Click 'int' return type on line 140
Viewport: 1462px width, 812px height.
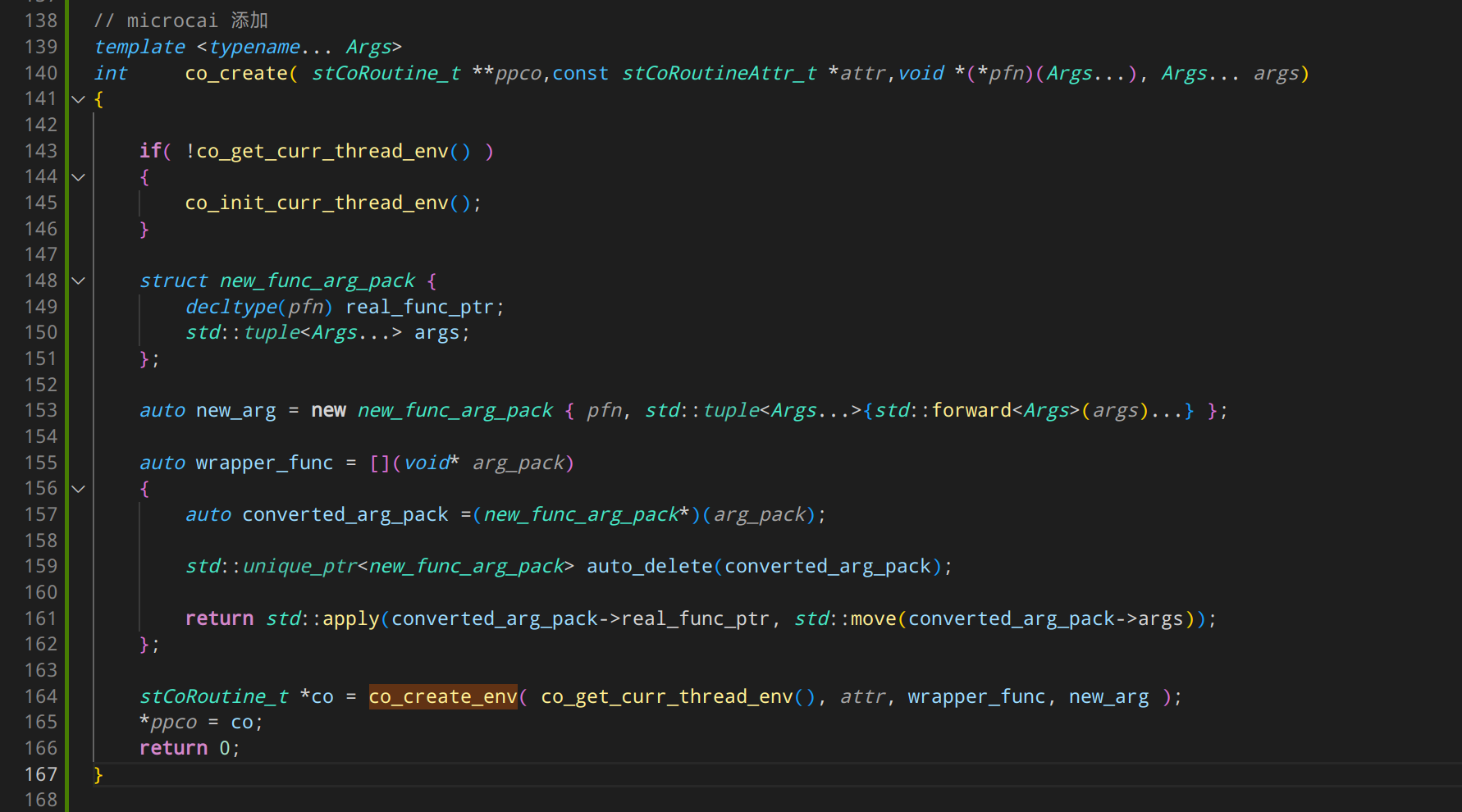point(111,73)
